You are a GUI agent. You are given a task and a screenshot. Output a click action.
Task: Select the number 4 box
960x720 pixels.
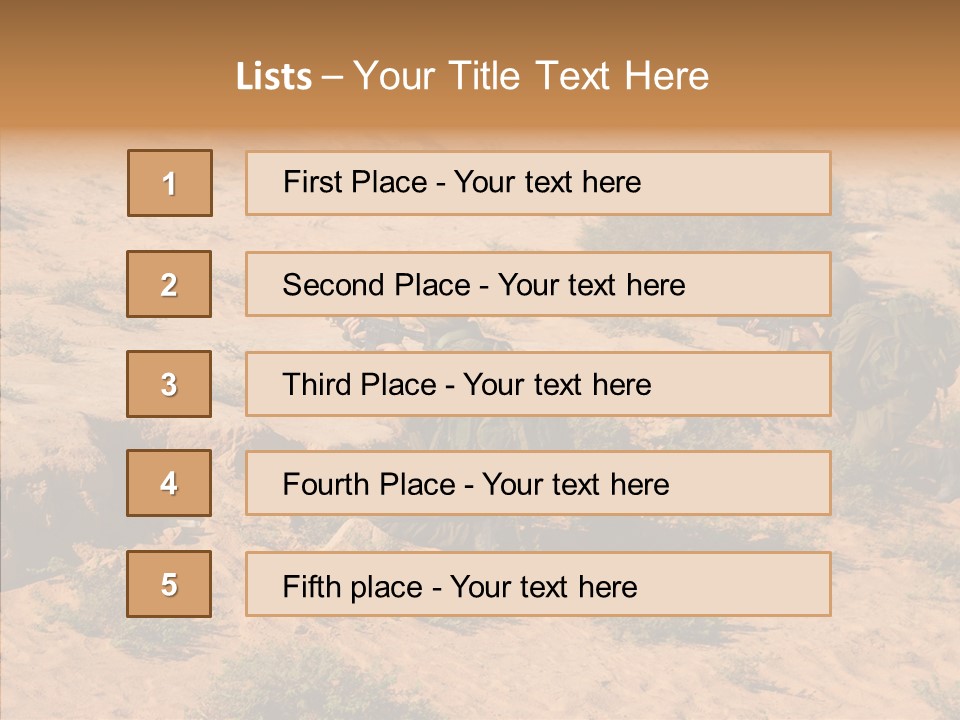pyautogui.click(x=169, y=484)
